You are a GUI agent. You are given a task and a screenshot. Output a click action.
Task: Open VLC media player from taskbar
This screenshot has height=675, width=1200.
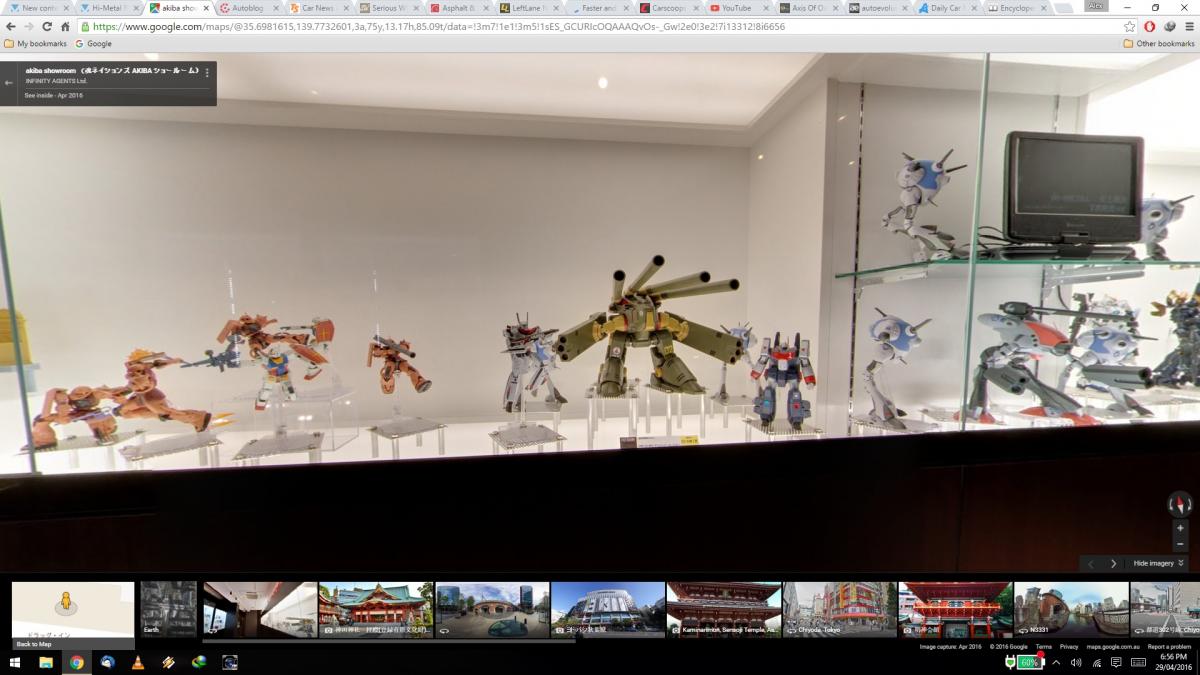[138, 662]
